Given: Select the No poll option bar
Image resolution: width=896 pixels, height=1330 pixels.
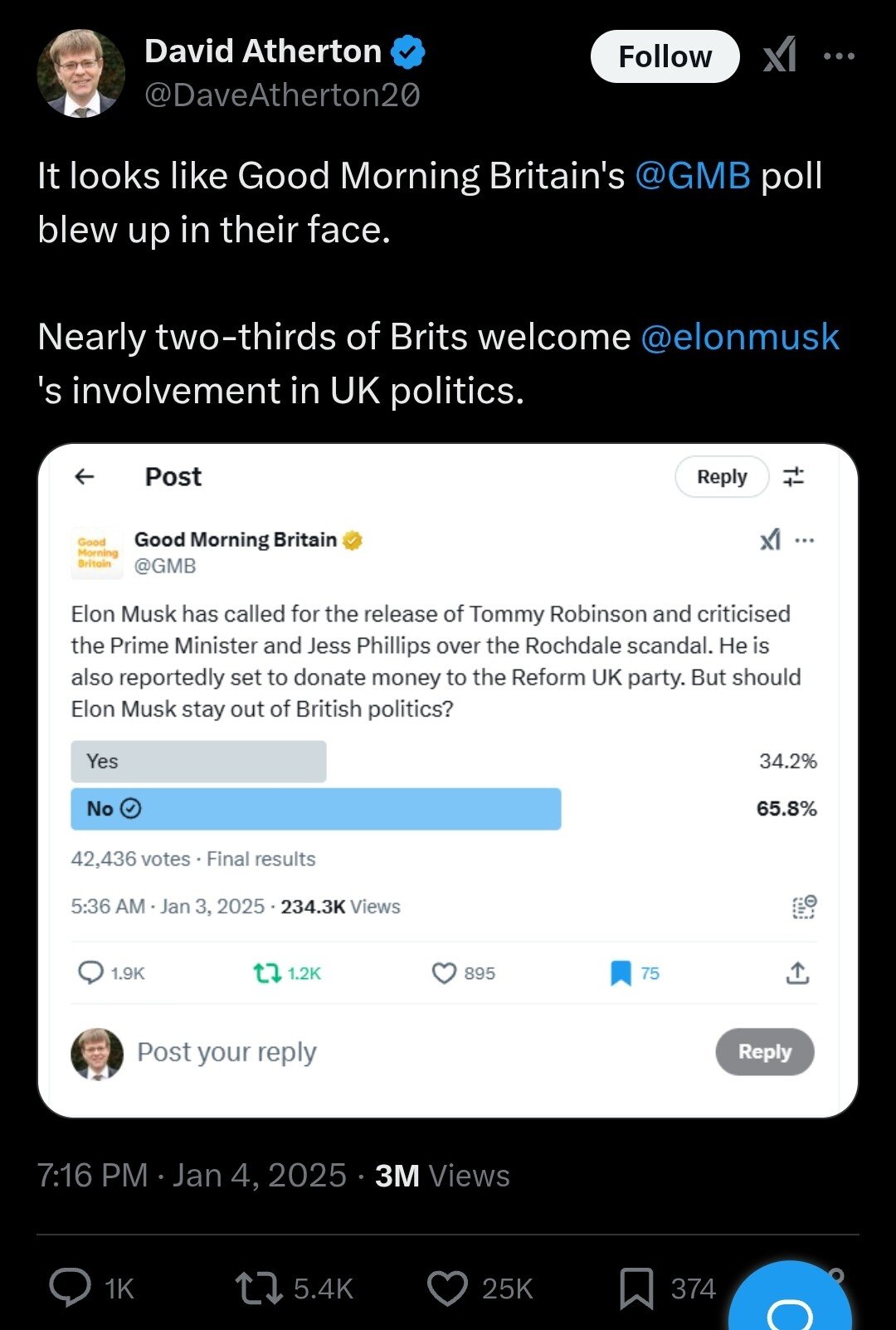Looking at the screenshot, I should point(315,809).
